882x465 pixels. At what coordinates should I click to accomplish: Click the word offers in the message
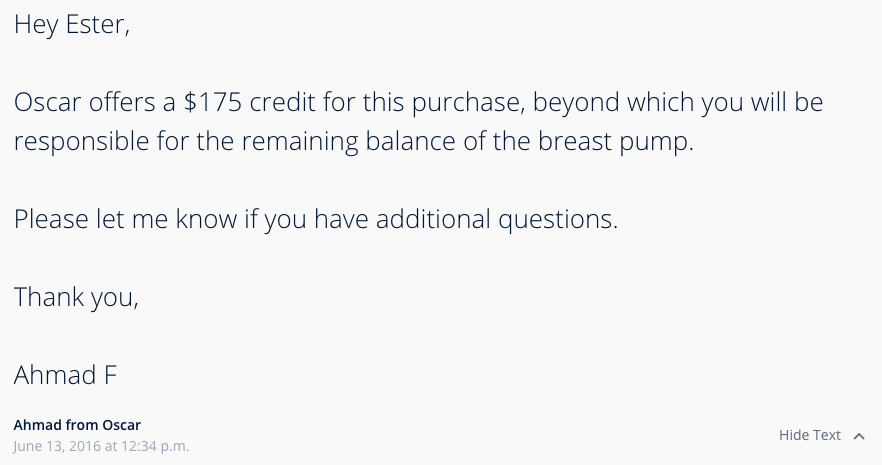pos(122,102)
